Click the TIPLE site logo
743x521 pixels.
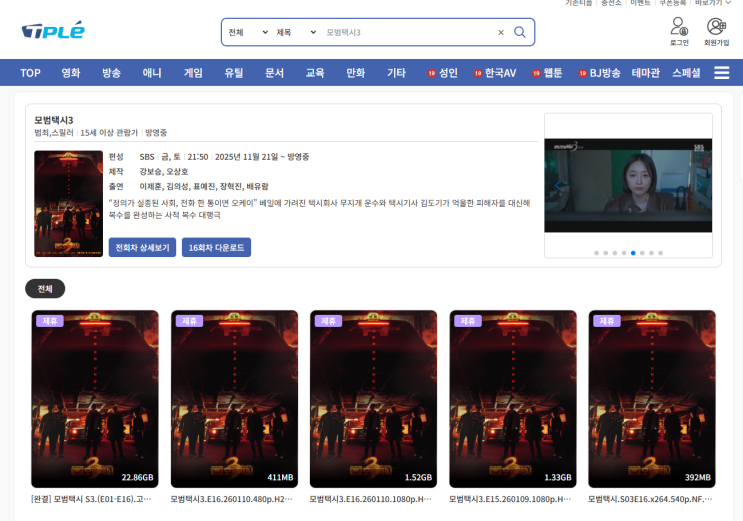(53, 30)
